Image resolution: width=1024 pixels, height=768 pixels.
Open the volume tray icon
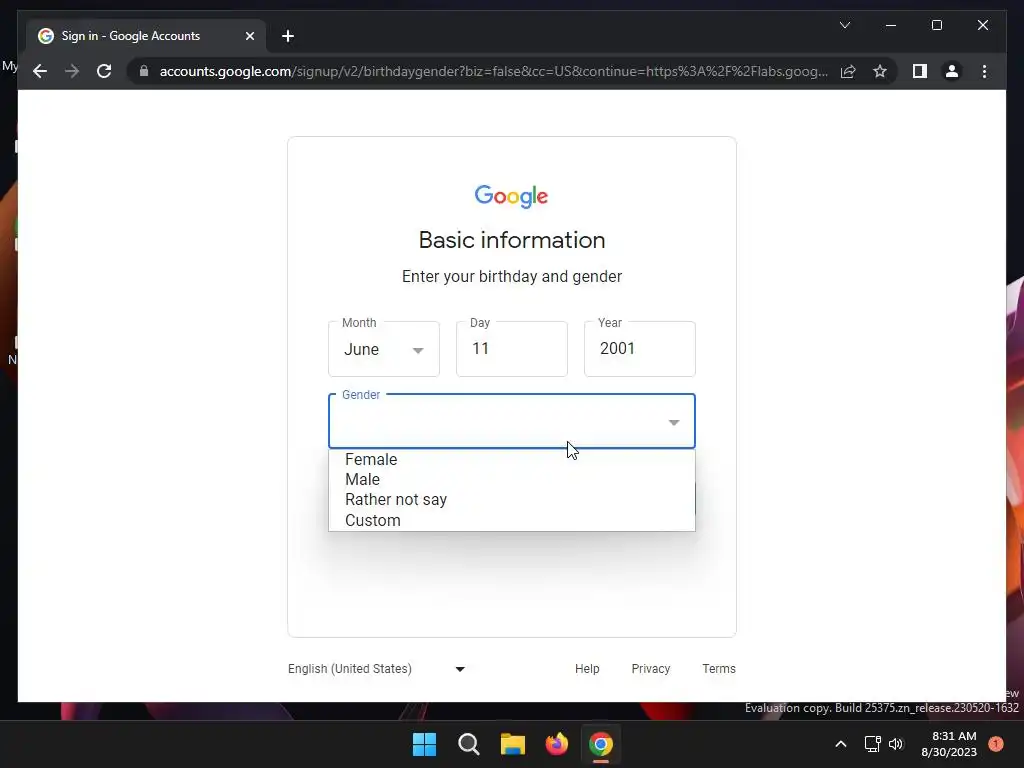click(896, 744)
